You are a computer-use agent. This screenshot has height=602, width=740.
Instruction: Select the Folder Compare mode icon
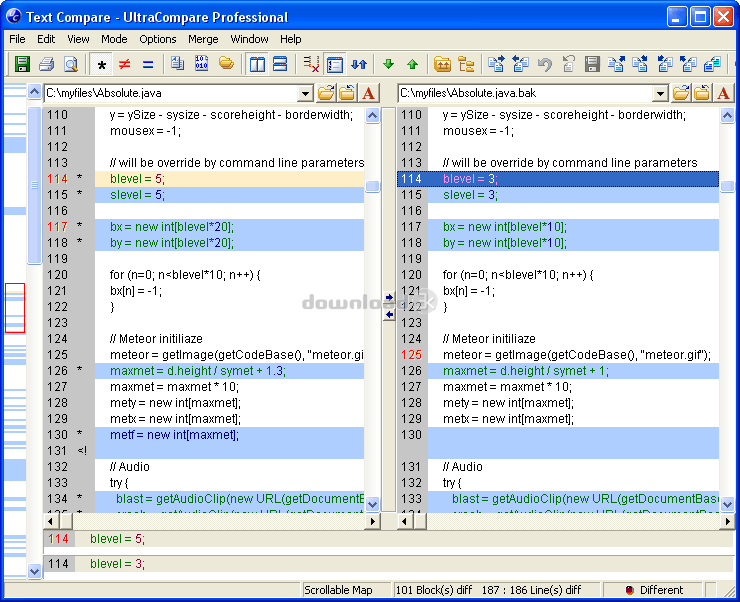click(x=227, y=63)
